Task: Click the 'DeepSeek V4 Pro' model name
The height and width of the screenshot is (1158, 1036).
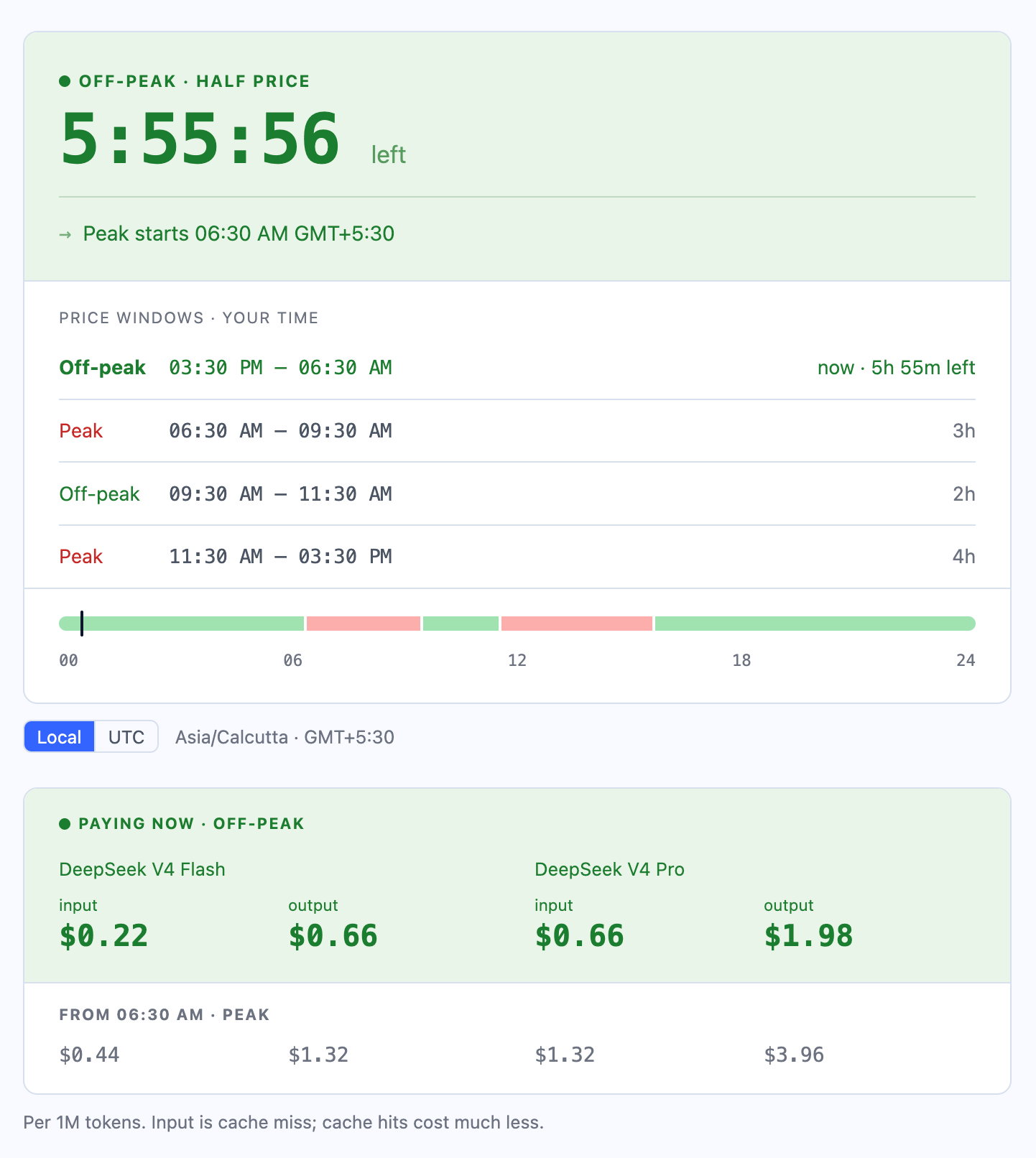Action: coord(609,869)
